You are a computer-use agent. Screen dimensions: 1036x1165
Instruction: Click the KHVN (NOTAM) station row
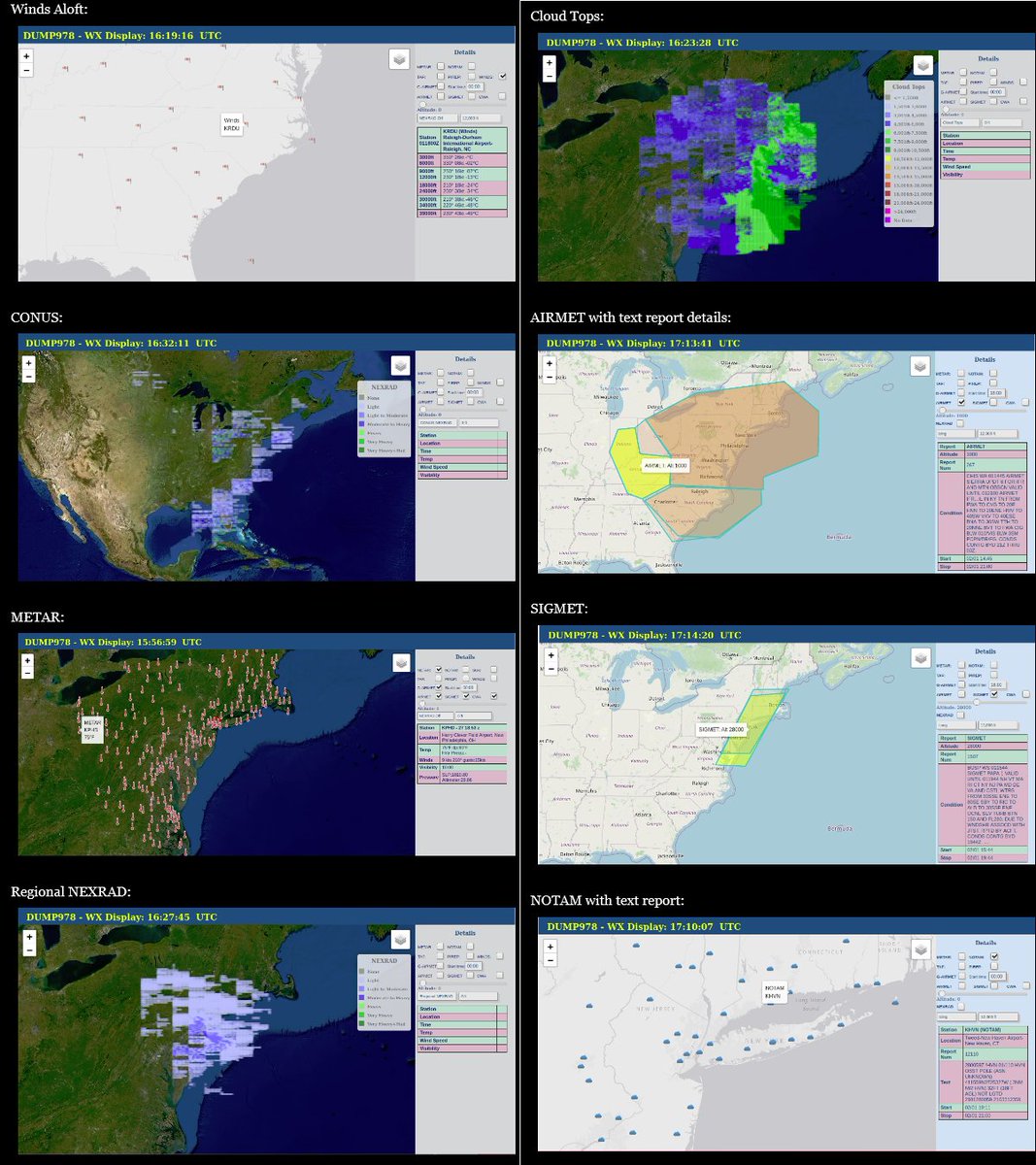tap(983, 1030)
